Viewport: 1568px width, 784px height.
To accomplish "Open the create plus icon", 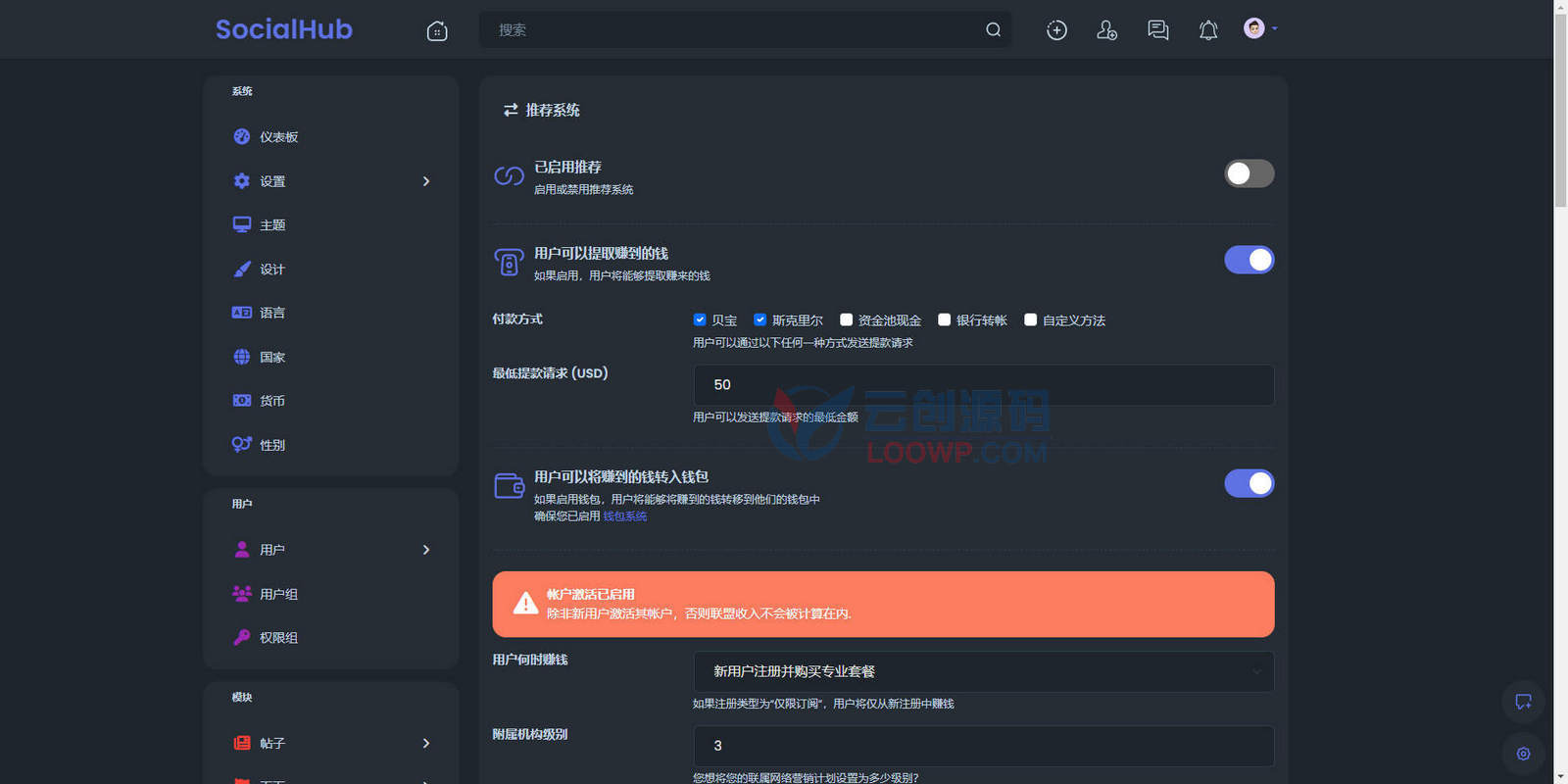I will click(x=1056, y=30).
